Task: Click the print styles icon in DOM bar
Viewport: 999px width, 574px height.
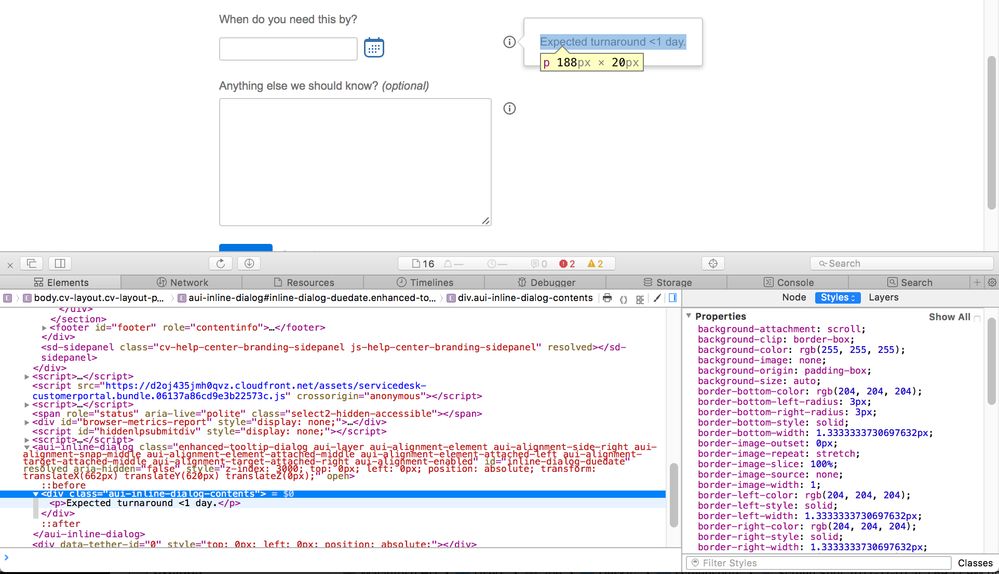Action: pyautogui.click(x=607, y=298)
